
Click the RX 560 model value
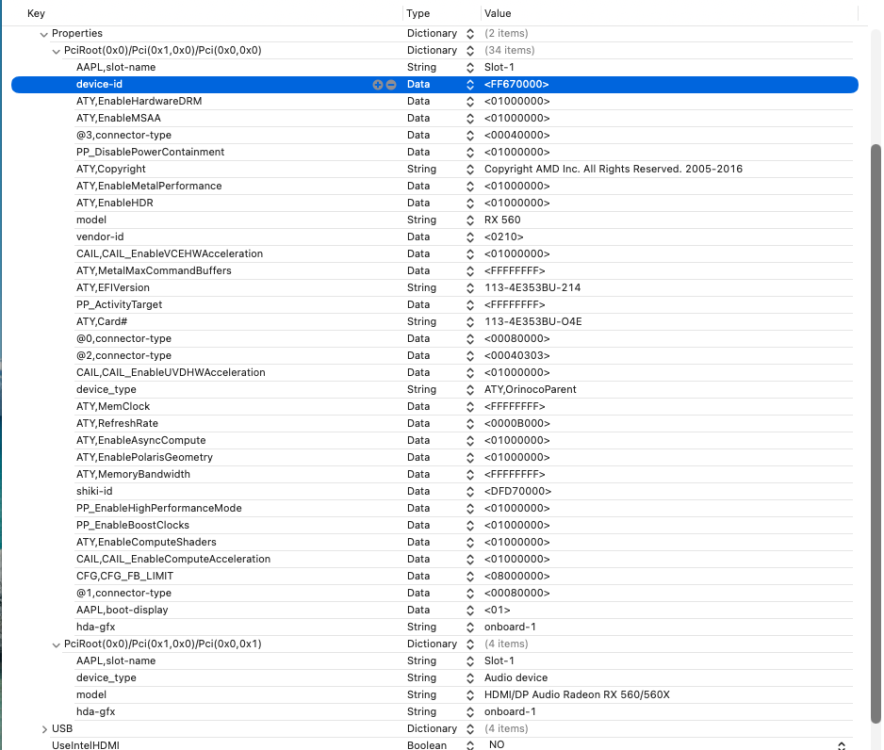502,220
